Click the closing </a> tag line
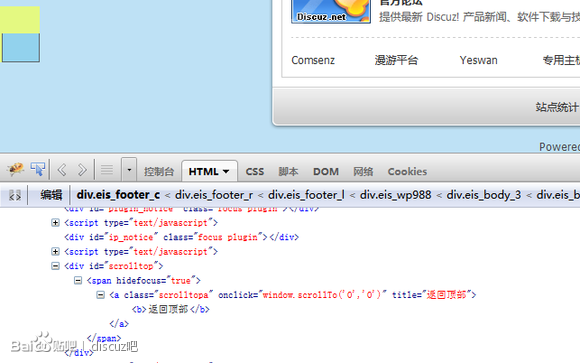The height and width of the screenshot is (363, 580). click(x=119, y=324)
